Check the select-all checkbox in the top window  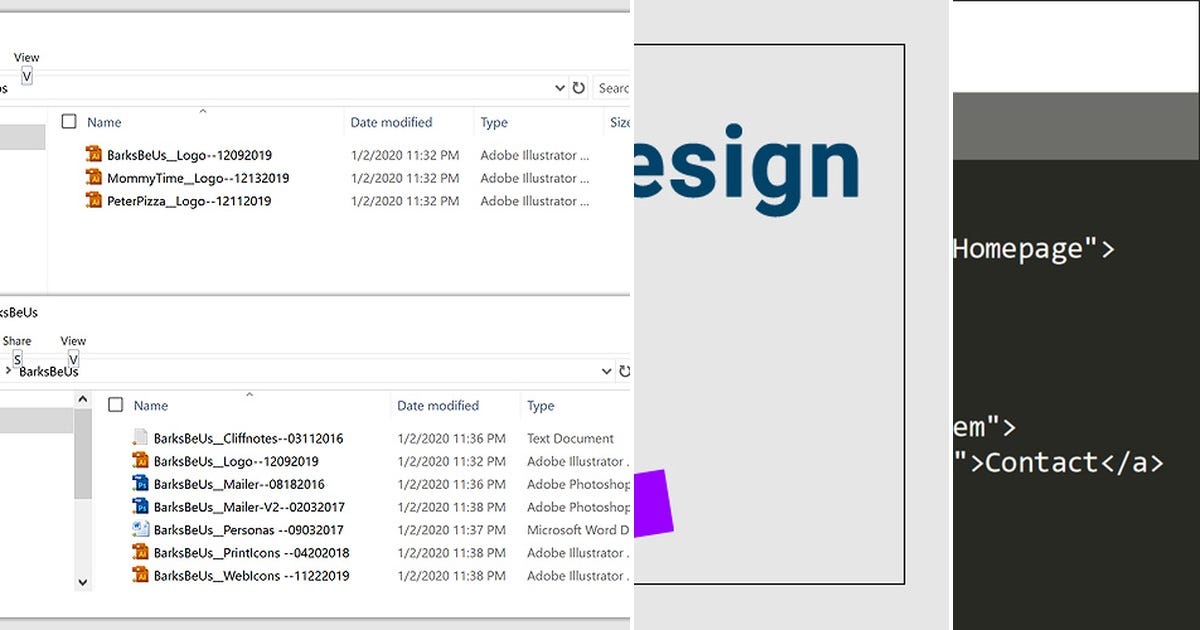coord(69,121)
